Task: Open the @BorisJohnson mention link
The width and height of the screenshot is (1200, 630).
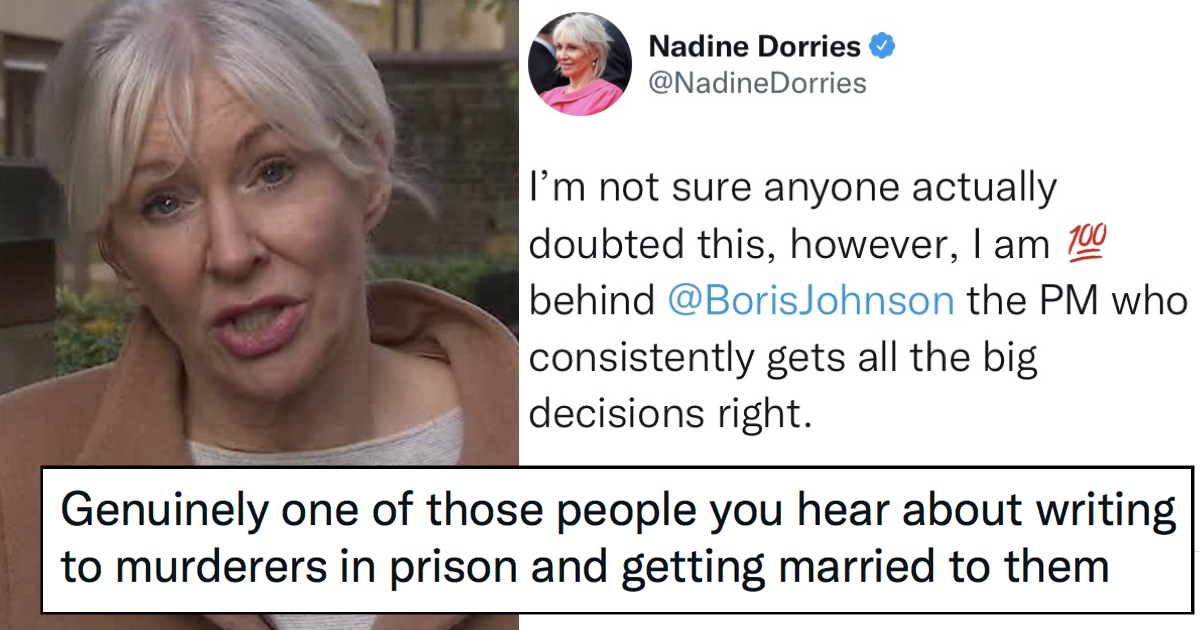Action: click(810, 301)
